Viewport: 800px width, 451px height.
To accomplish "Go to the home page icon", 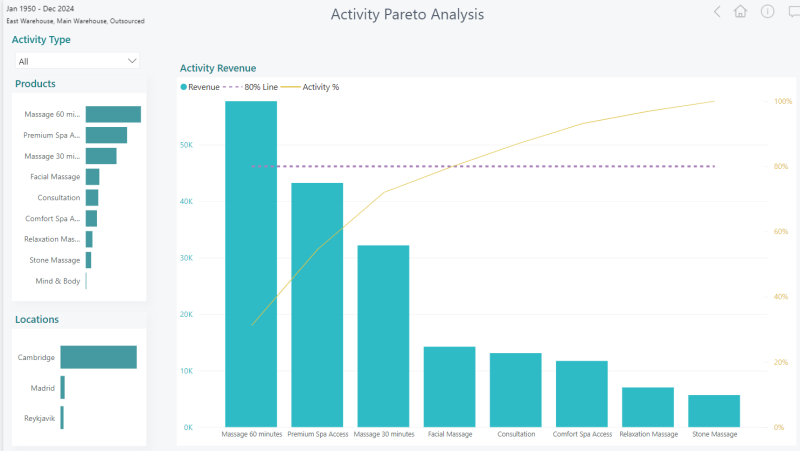I will pyautogui.click(x=740, y=11).
